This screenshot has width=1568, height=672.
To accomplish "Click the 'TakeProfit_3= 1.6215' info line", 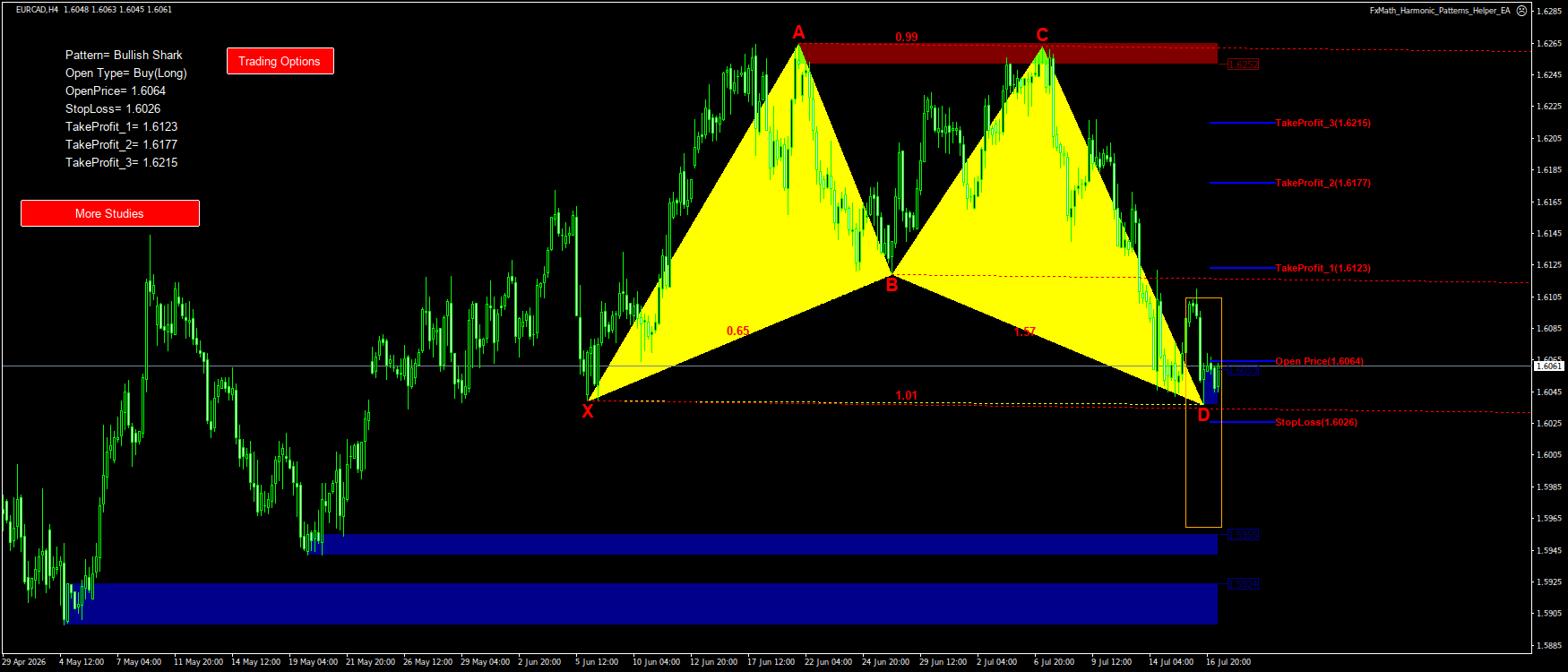I will [122, 162].
